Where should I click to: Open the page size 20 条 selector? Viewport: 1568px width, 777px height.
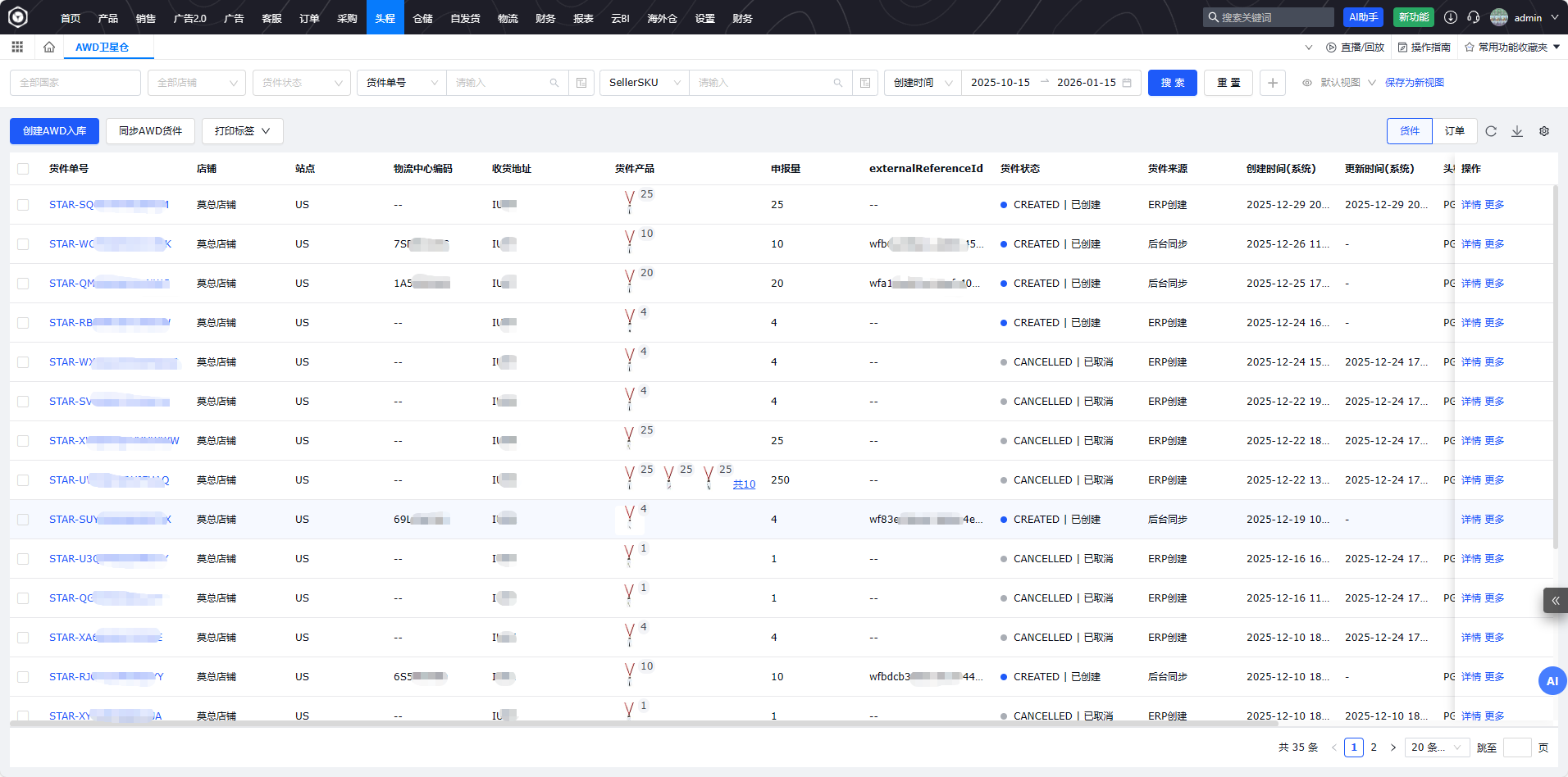[x=1435, y=747]
